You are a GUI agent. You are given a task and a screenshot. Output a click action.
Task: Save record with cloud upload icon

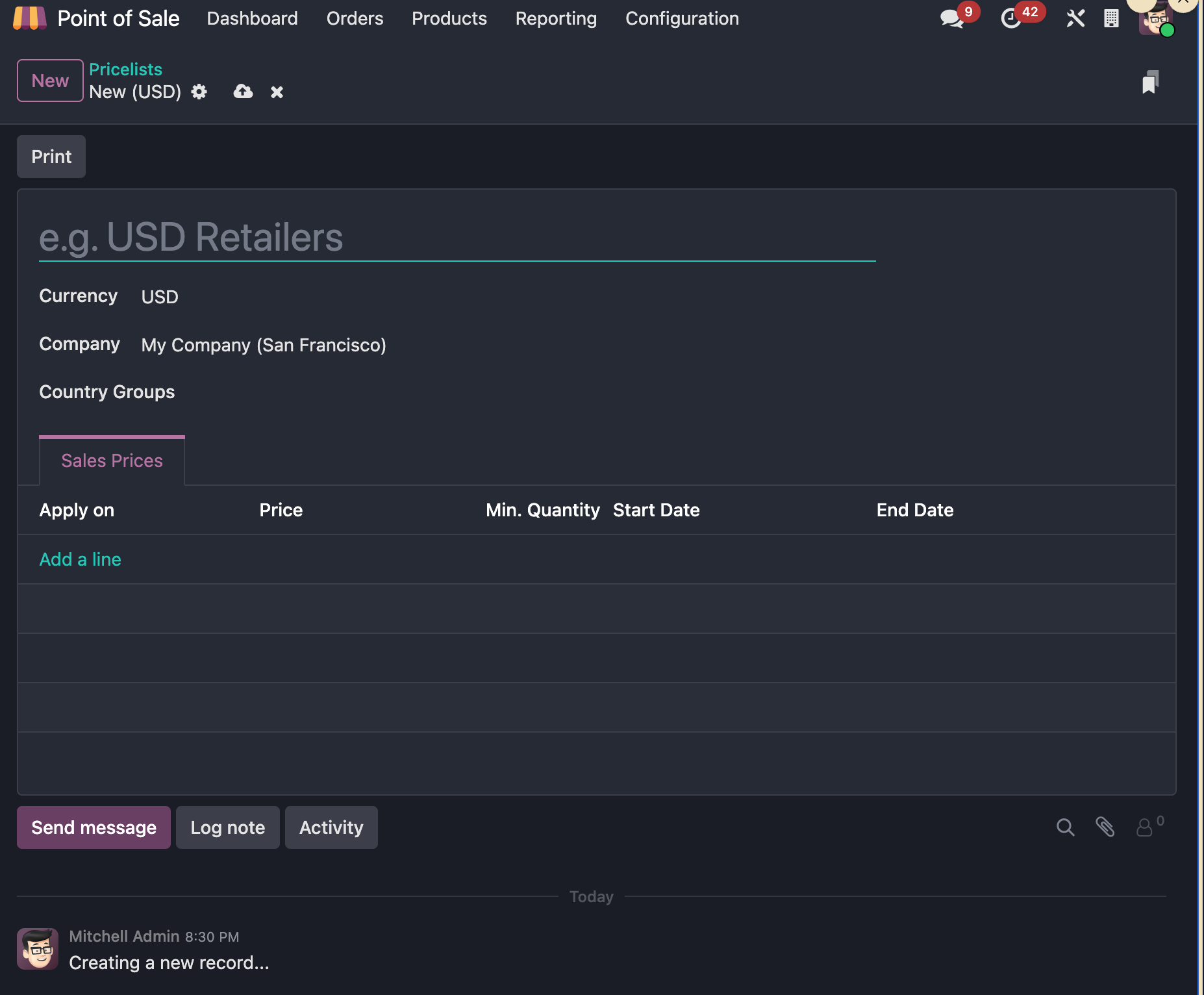pos(243,92)
